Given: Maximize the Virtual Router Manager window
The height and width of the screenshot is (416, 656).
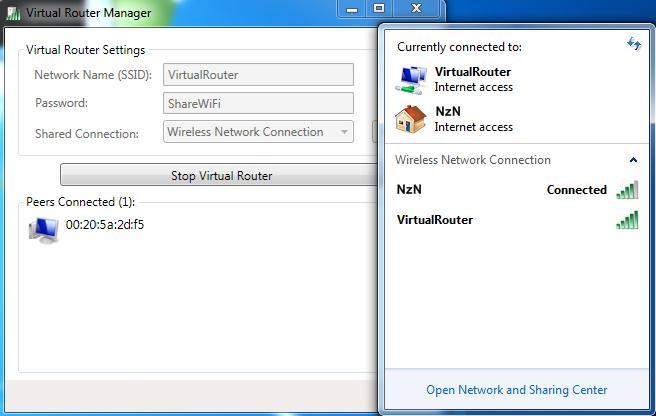Looking at the screenshot, I should tap(379, 8).
